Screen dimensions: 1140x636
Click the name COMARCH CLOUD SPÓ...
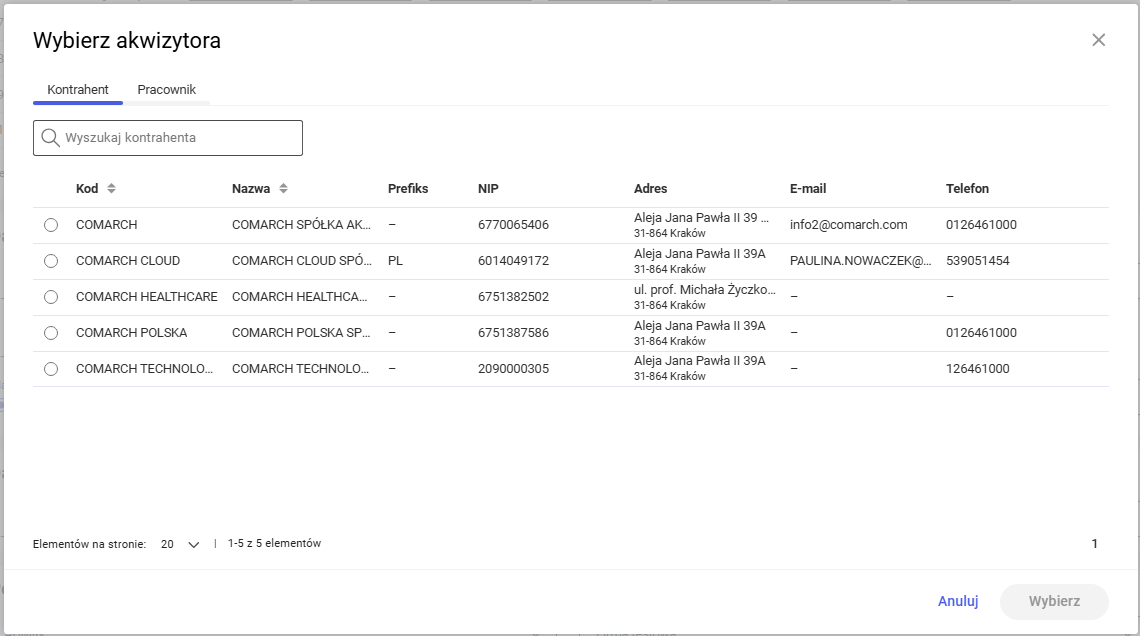(302, 261)
